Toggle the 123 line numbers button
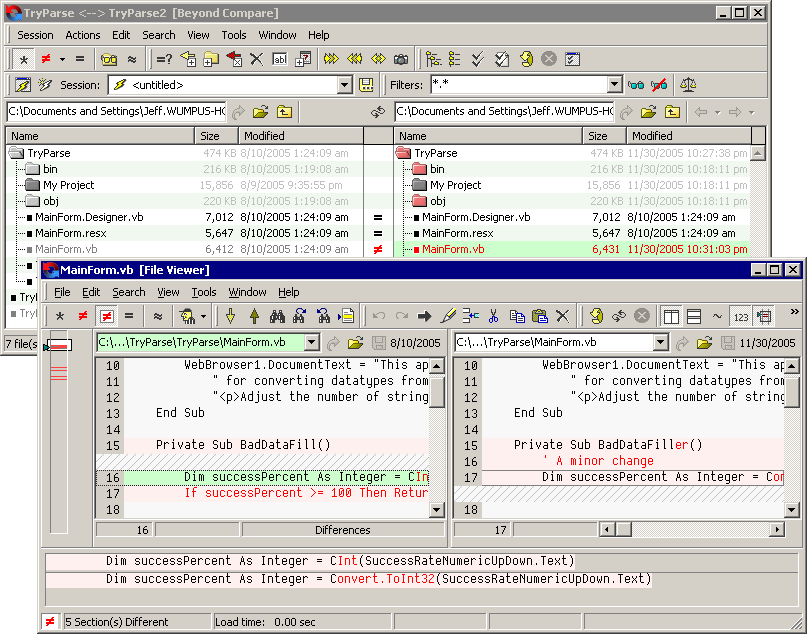807x634 pixels. [x=741, y=317]
